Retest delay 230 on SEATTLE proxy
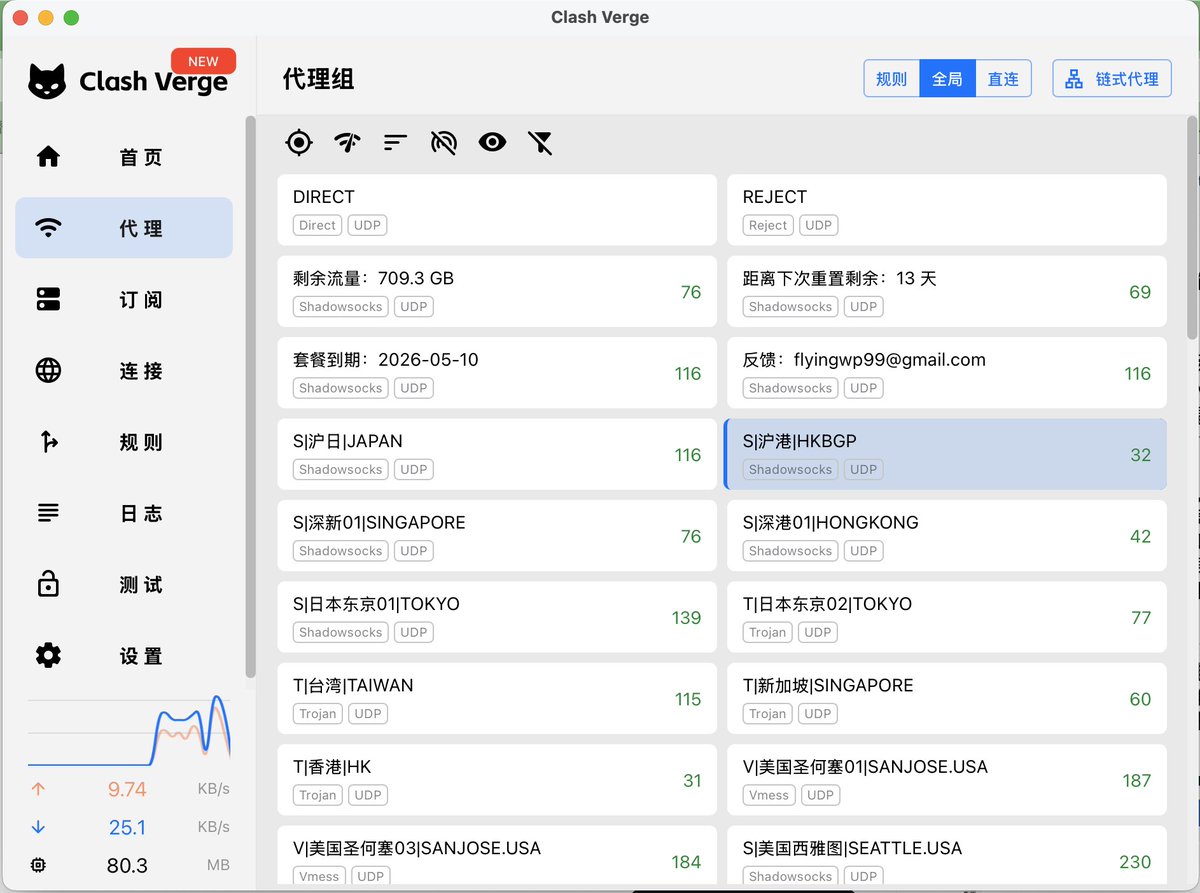Image resolution: width=1200 pixels, height=893 pixels. tap(1135, 862)
